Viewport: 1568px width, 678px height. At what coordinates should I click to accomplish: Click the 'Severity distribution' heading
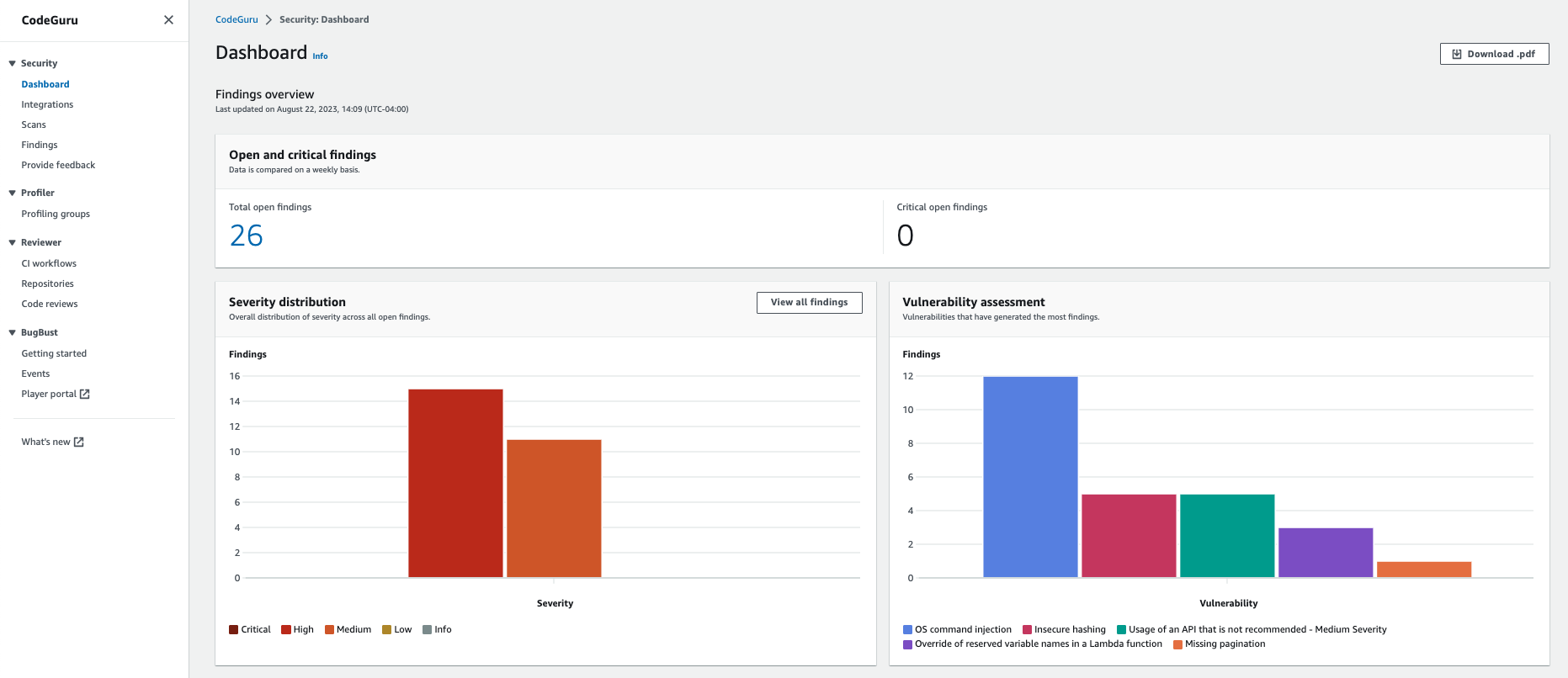point(287,302)
